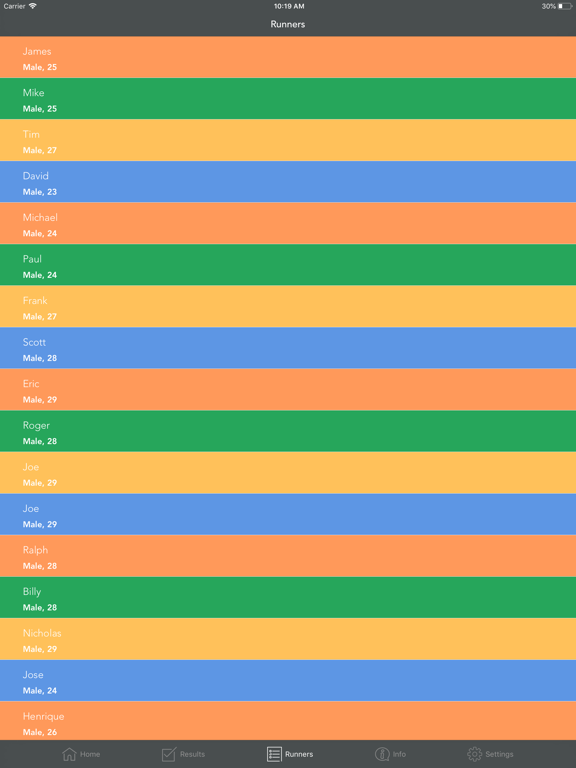Tap the Results checkbox icon
The image size is (576, 768).
click(x=168, y=754)
